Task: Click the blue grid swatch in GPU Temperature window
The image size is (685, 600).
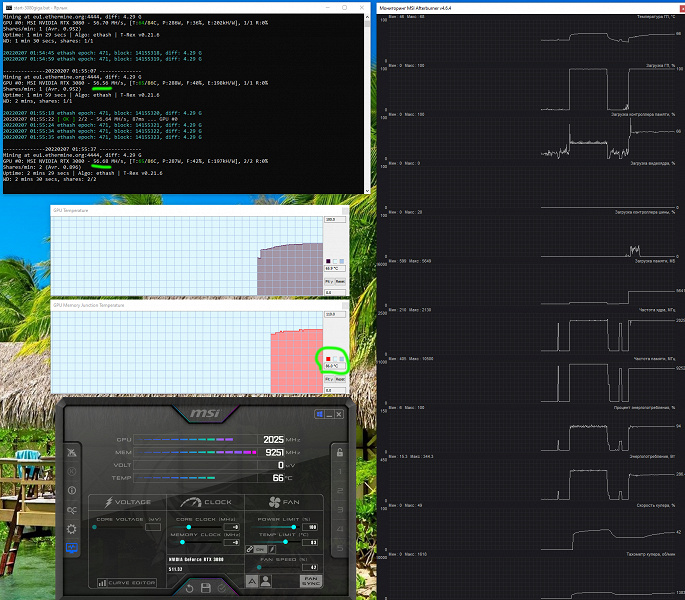Action: (x=342, y=261)
